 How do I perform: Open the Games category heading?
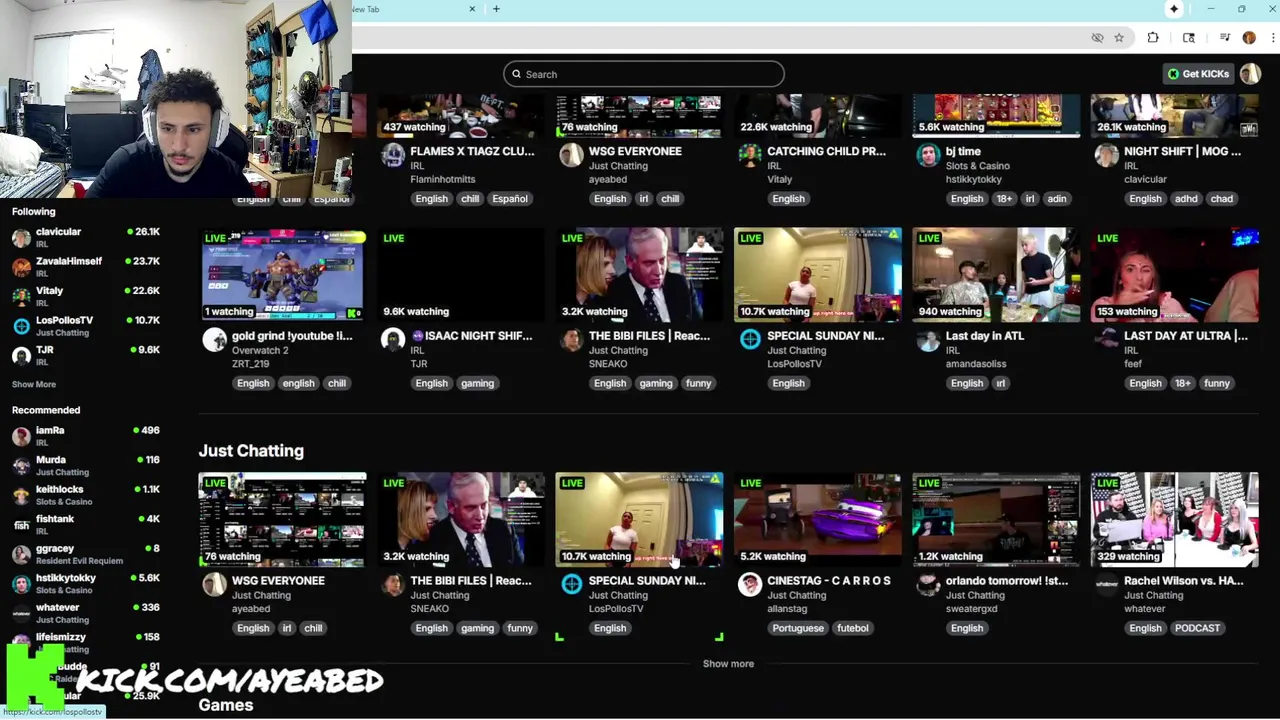coord(226,705)
